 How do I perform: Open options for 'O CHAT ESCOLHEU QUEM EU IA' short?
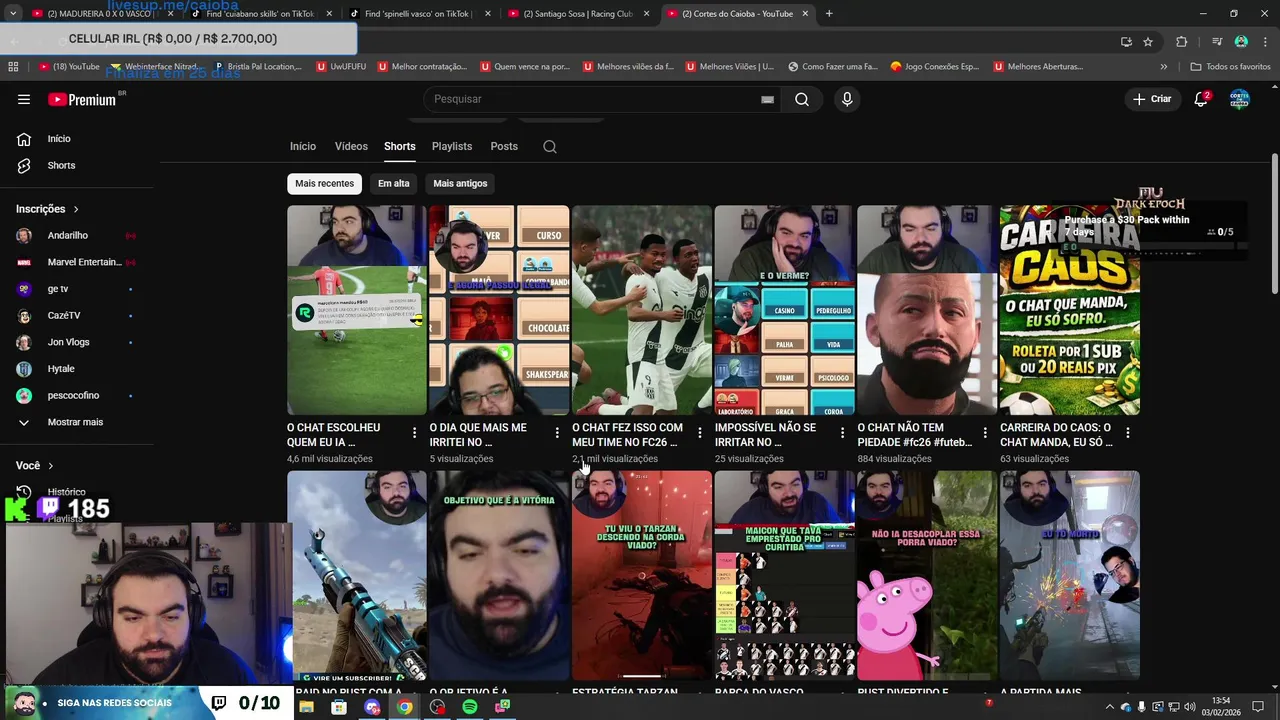[x=414, y=433]
